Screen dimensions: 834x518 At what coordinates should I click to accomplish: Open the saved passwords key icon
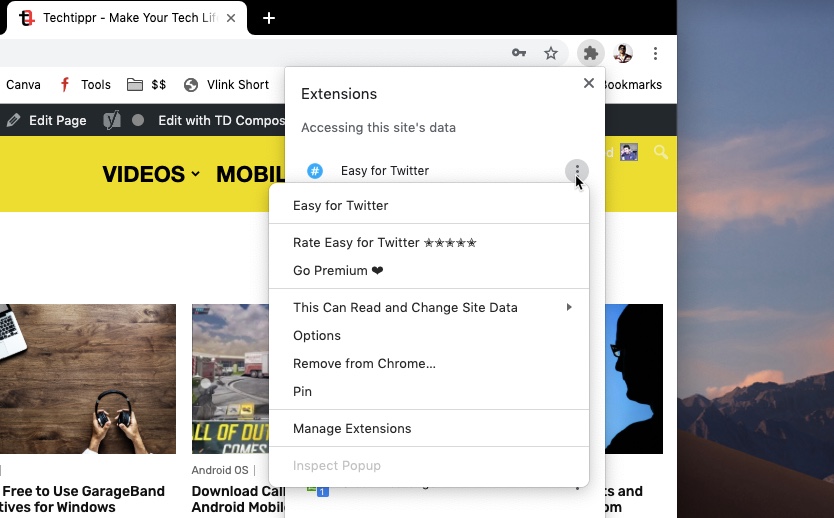tap(519, 53)
